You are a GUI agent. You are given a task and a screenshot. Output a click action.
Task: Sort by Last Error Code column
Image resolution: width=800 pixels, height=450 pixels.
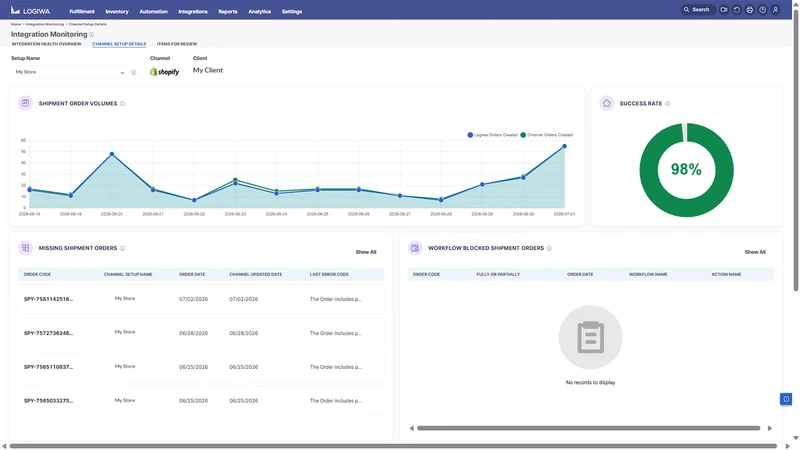pos(329,274)
